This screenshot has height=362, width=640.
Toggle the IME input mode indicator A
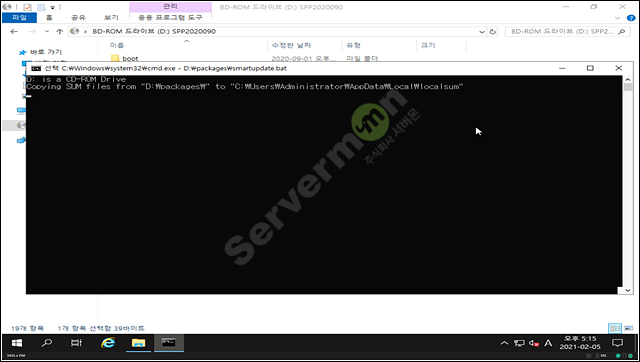[548, 343]
